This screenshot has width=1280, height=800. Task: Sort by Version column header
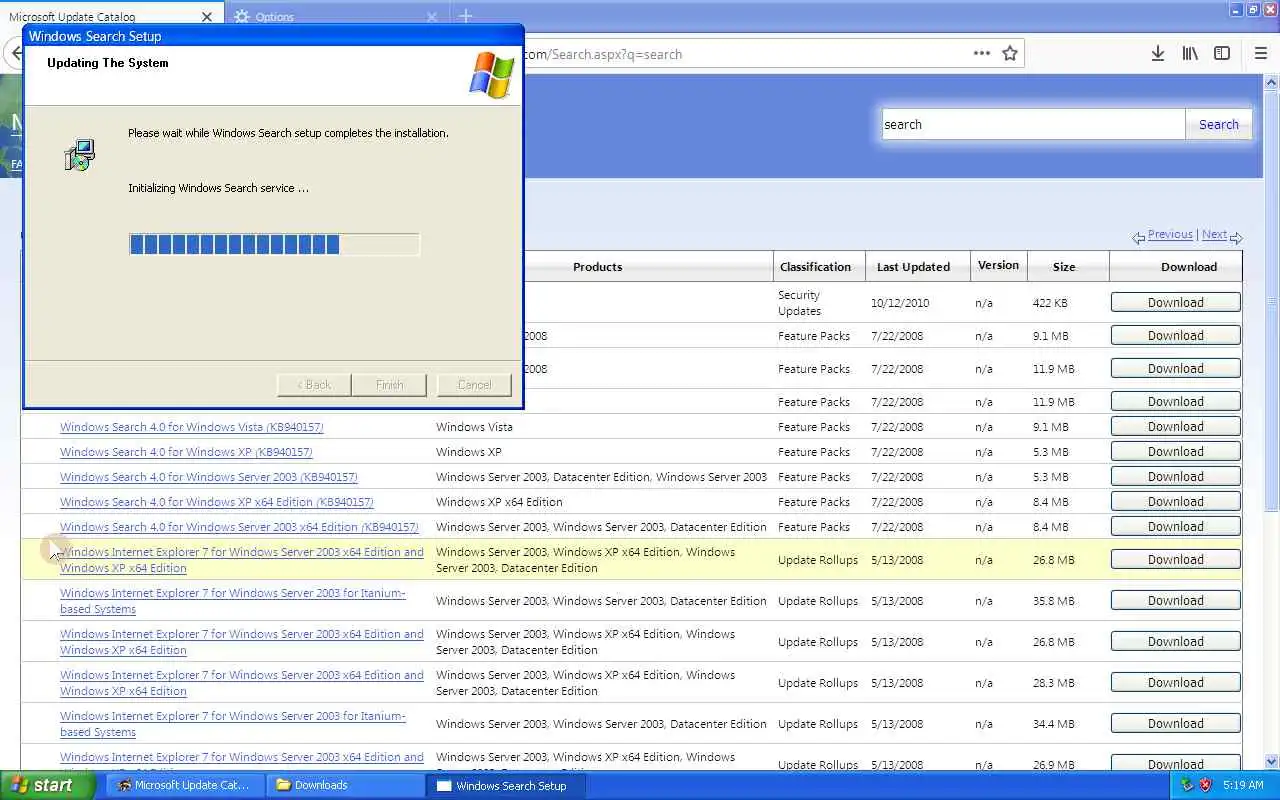pyautogui.click(x=998, y=266)
